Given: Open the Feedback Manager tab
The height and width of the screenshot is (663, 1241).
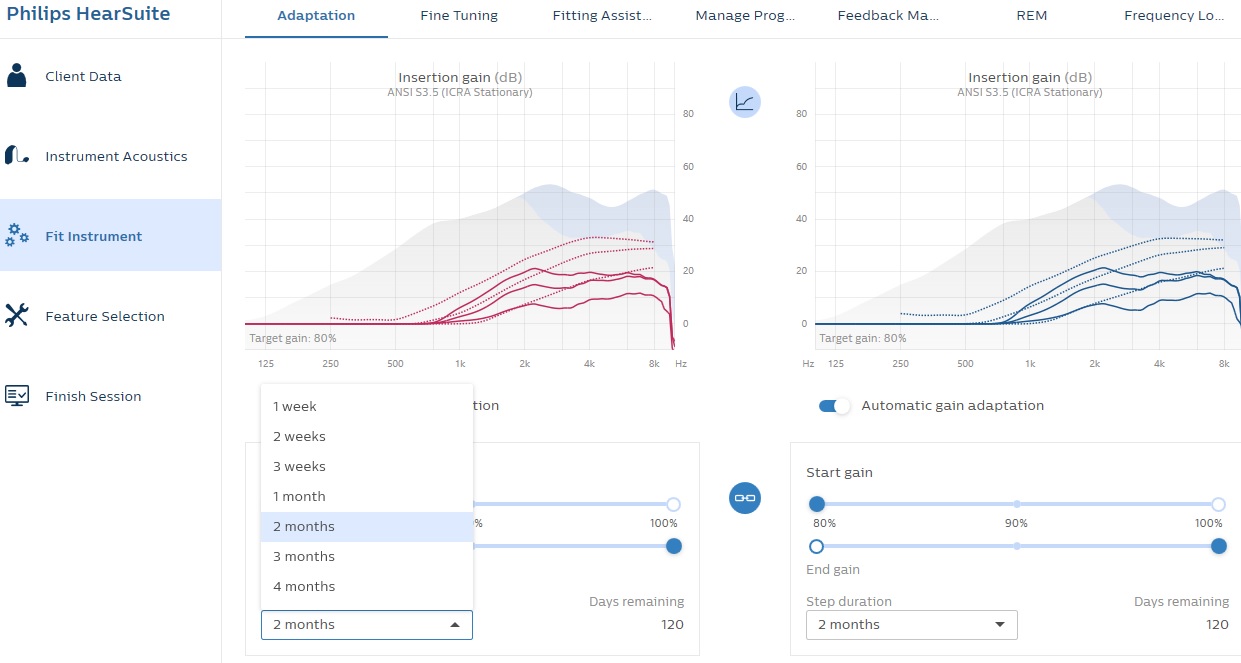Looking at the screenshot, I should pos(888,16).
